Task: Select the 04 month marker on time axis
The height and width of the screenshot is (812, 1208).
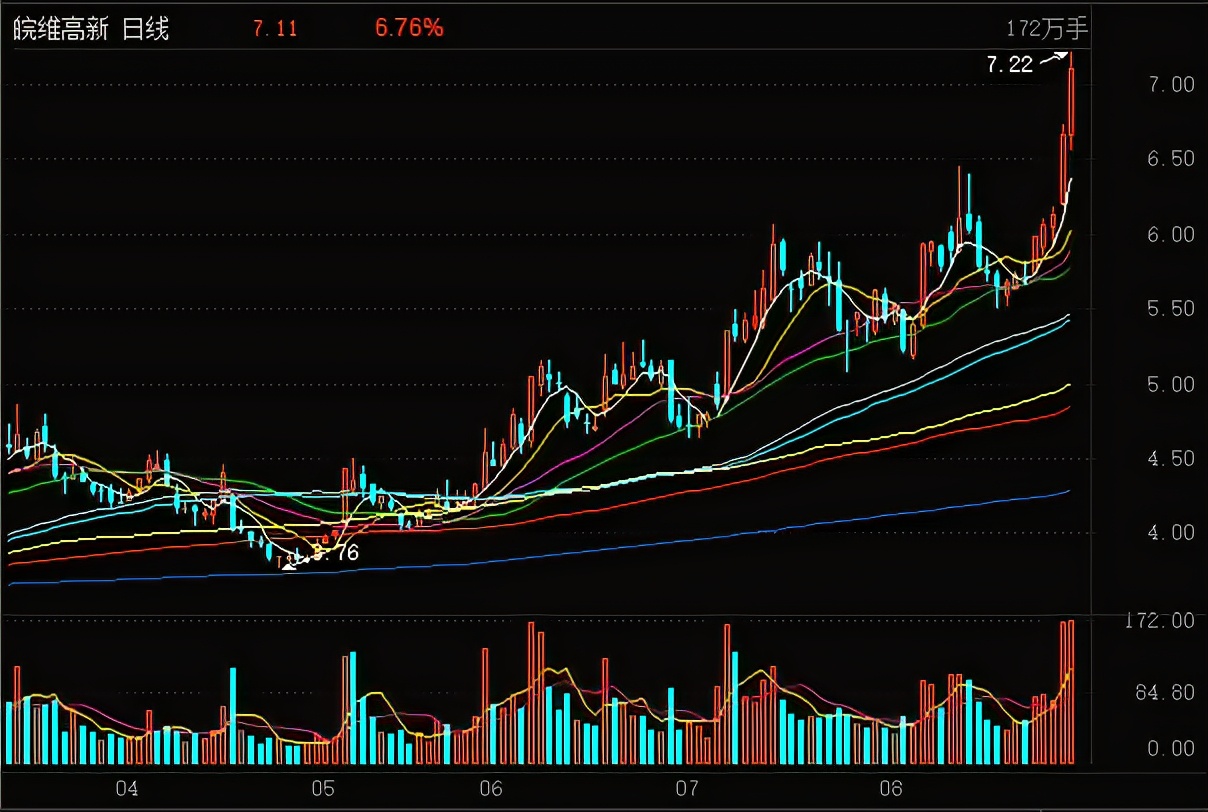Action: pyautogui.click(x=126, y=787)
